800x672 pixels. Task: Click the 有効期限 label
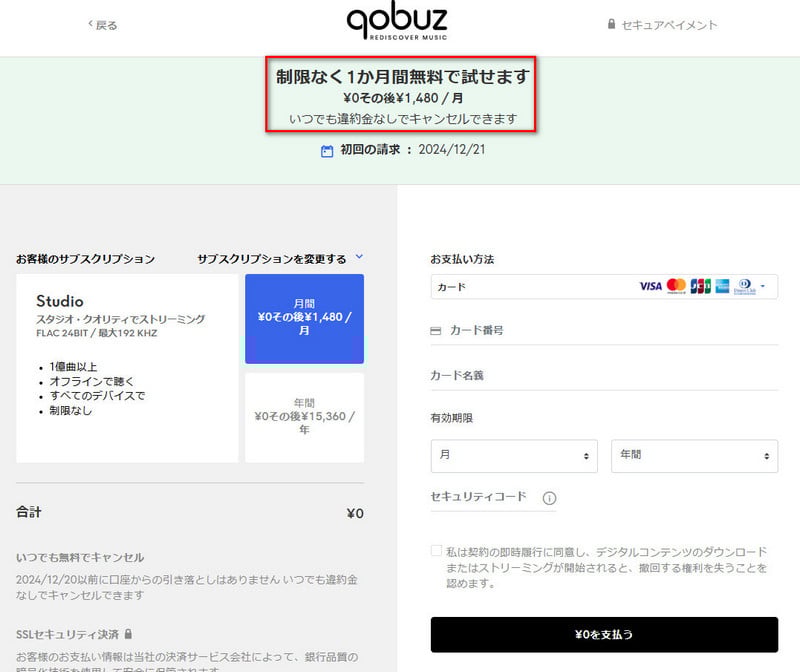tap(452, 418)
